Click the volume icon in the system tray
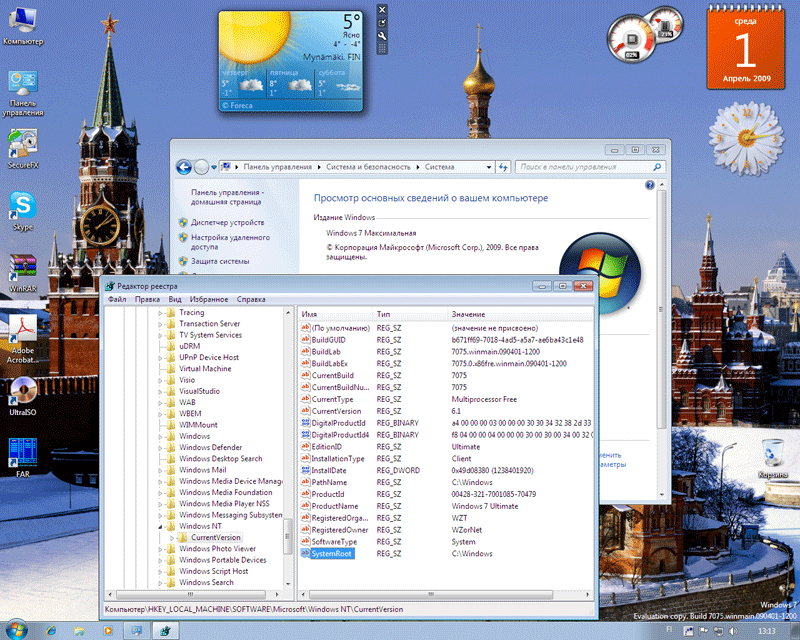 pyautogui.click(x=734, y=631)
